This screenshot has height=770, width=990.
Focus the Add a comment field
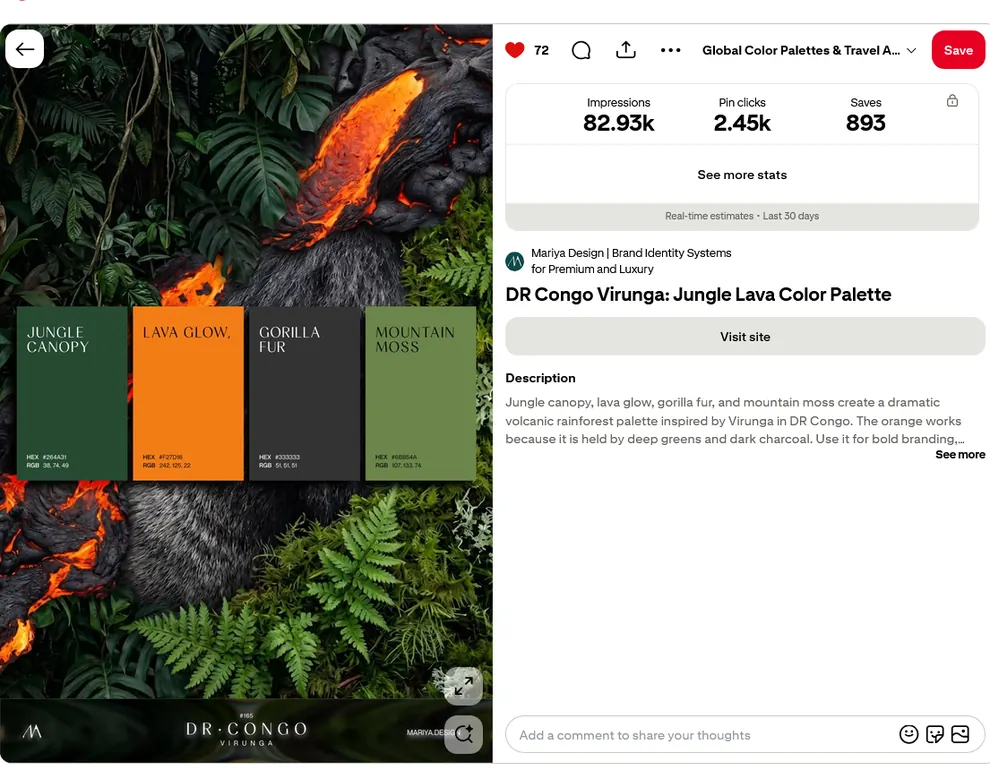(701, 735)
